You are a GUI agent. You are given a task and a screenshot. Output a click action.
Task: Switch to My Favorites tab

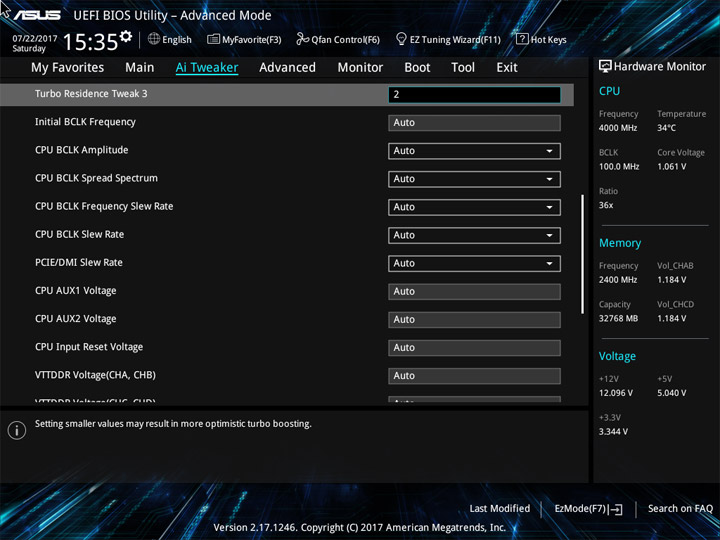click(68, 68)
